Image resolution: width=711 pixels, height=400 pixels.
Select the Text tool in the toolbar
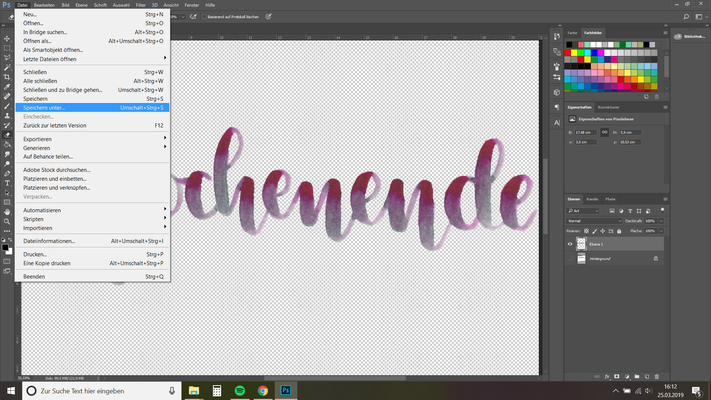click(x=7, y=183)
